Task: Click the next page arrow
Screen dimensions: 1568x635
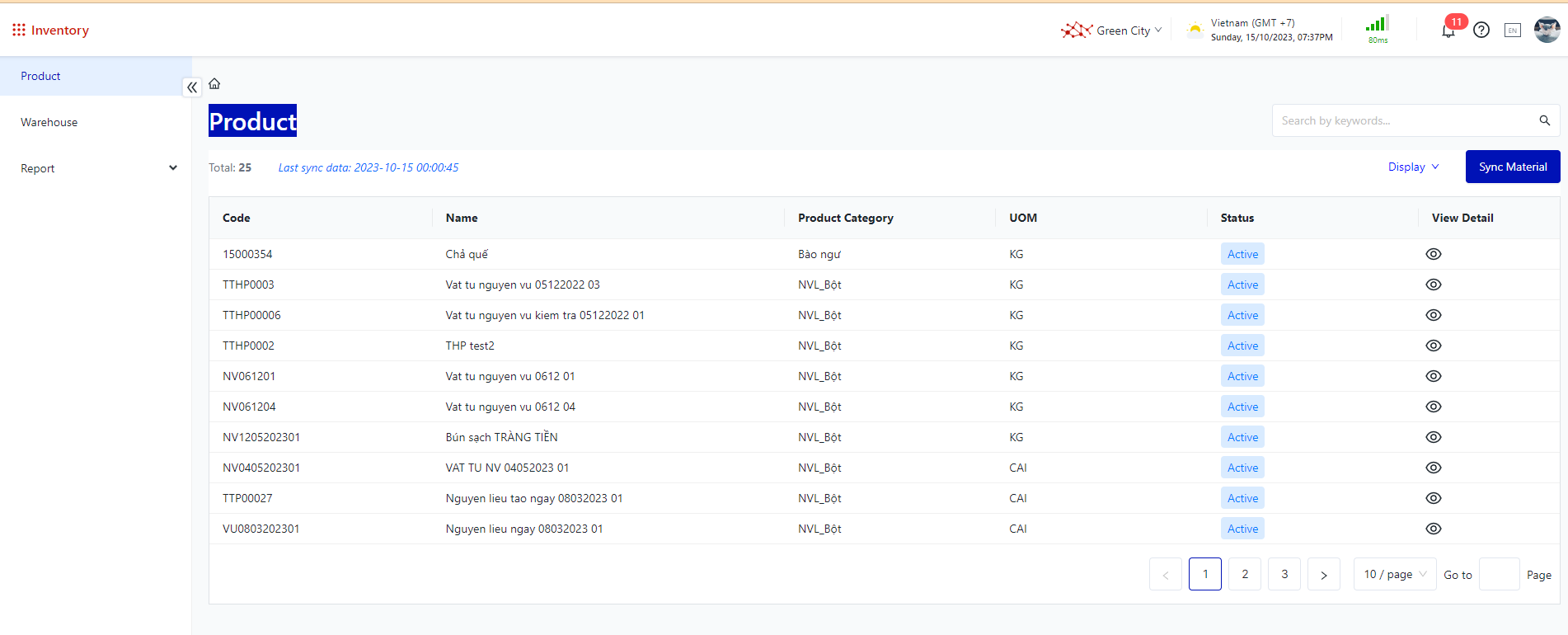Action: (x=1323, y=574)
